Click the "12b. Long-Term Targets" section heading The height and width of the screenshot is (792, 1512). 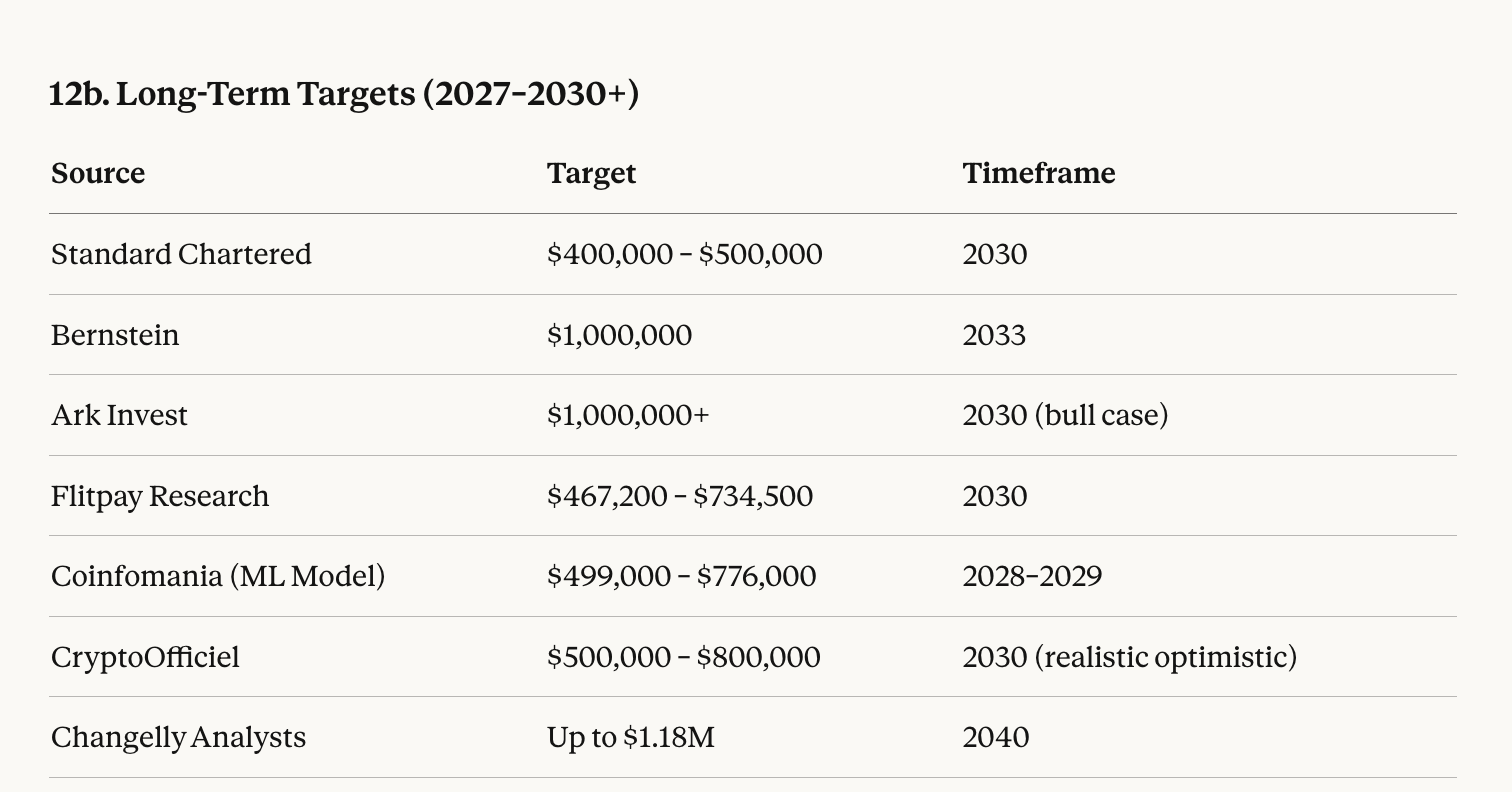click(x=343, y=94)
